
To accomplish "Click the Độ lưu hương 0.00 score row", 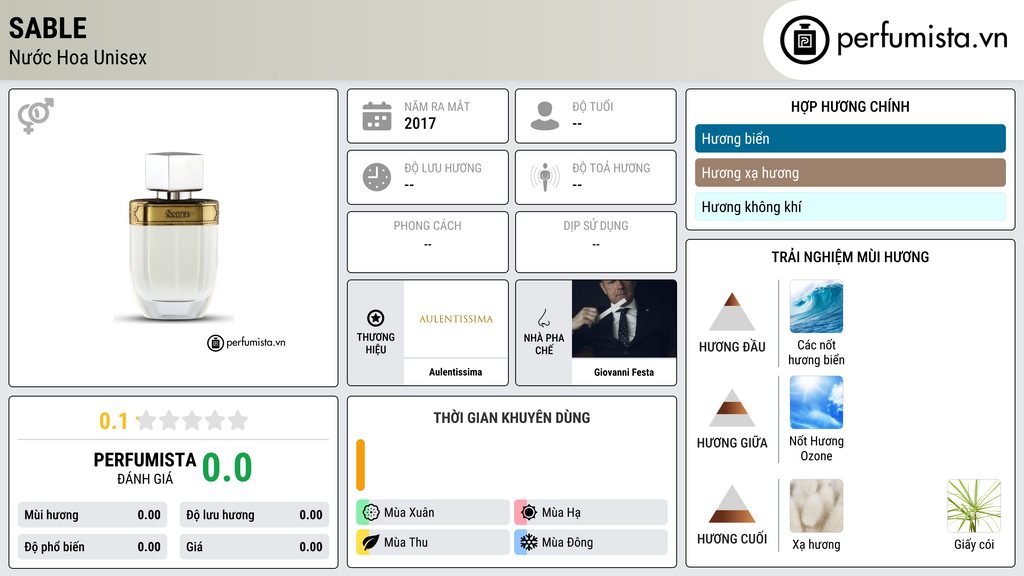I will point(254,515).
